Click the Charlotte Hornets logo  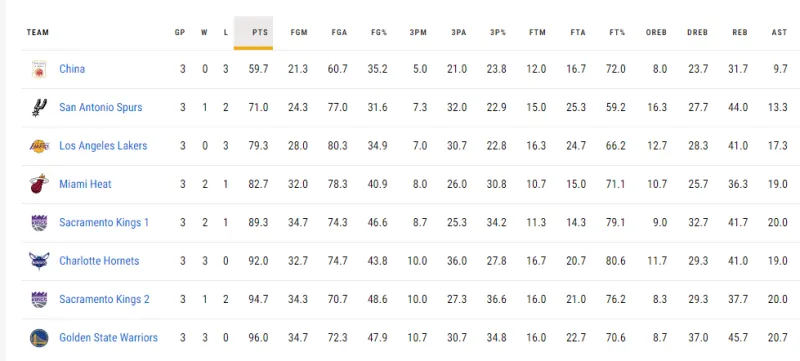point(39,261)
